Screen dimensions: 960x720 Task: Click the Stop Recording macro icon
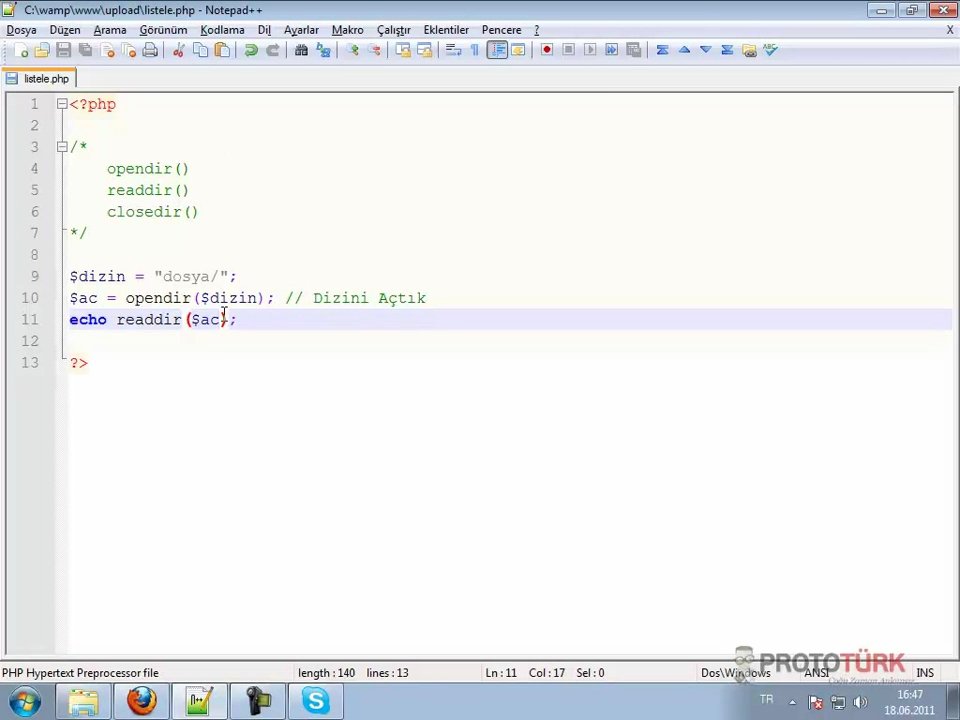tap(568, 50)
